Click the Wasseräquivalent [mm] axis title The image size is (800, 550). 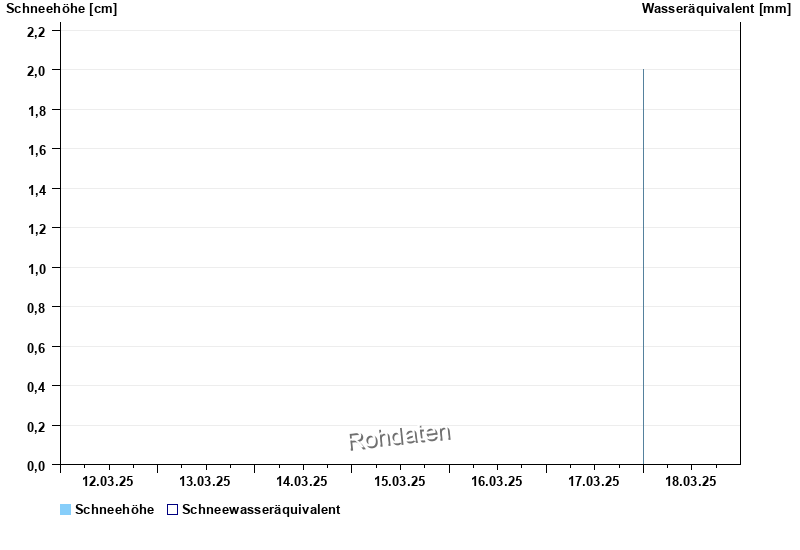(x=715, y=9)
